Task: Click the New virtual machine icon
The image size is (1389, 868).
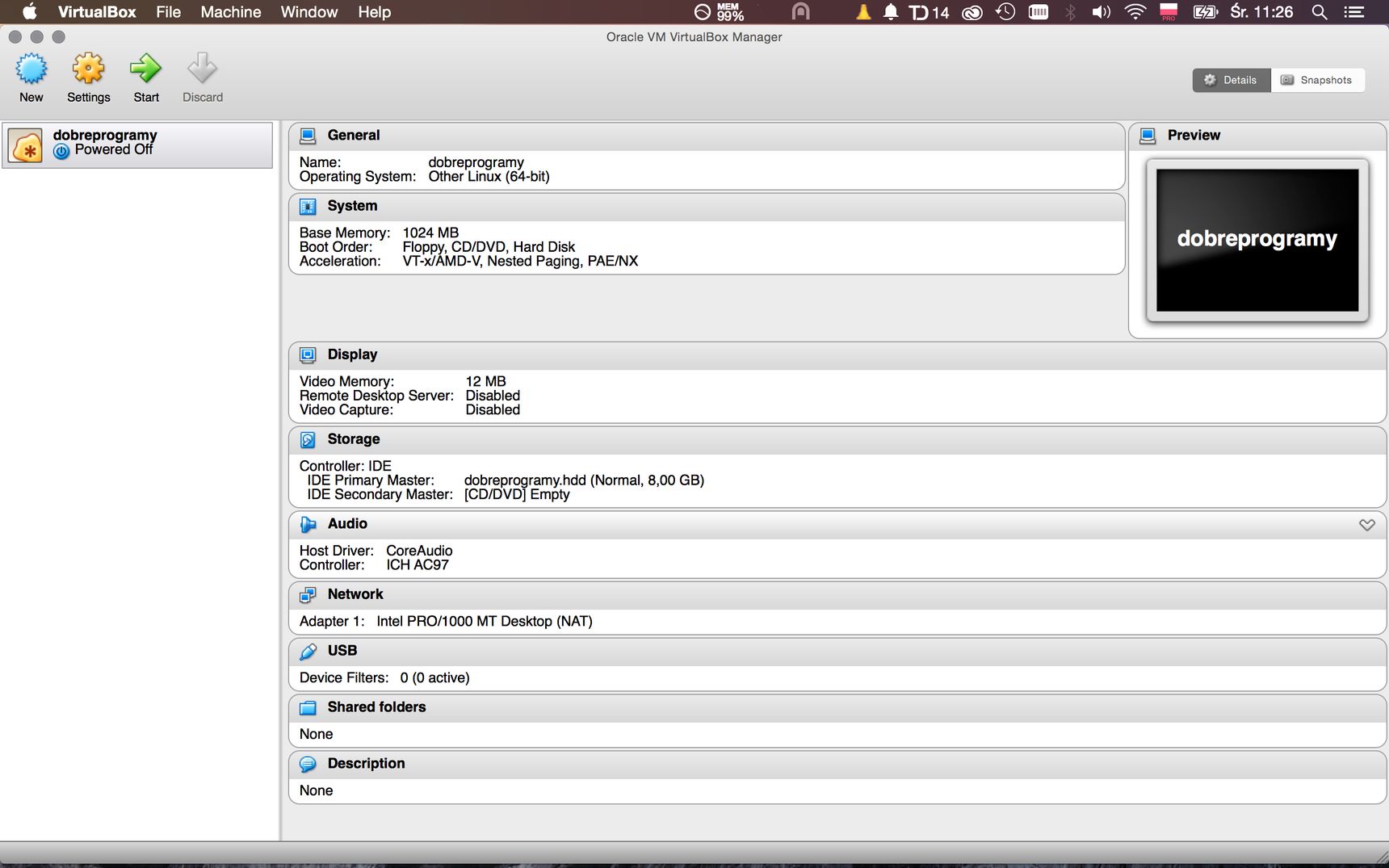Action: coord(31,69)
